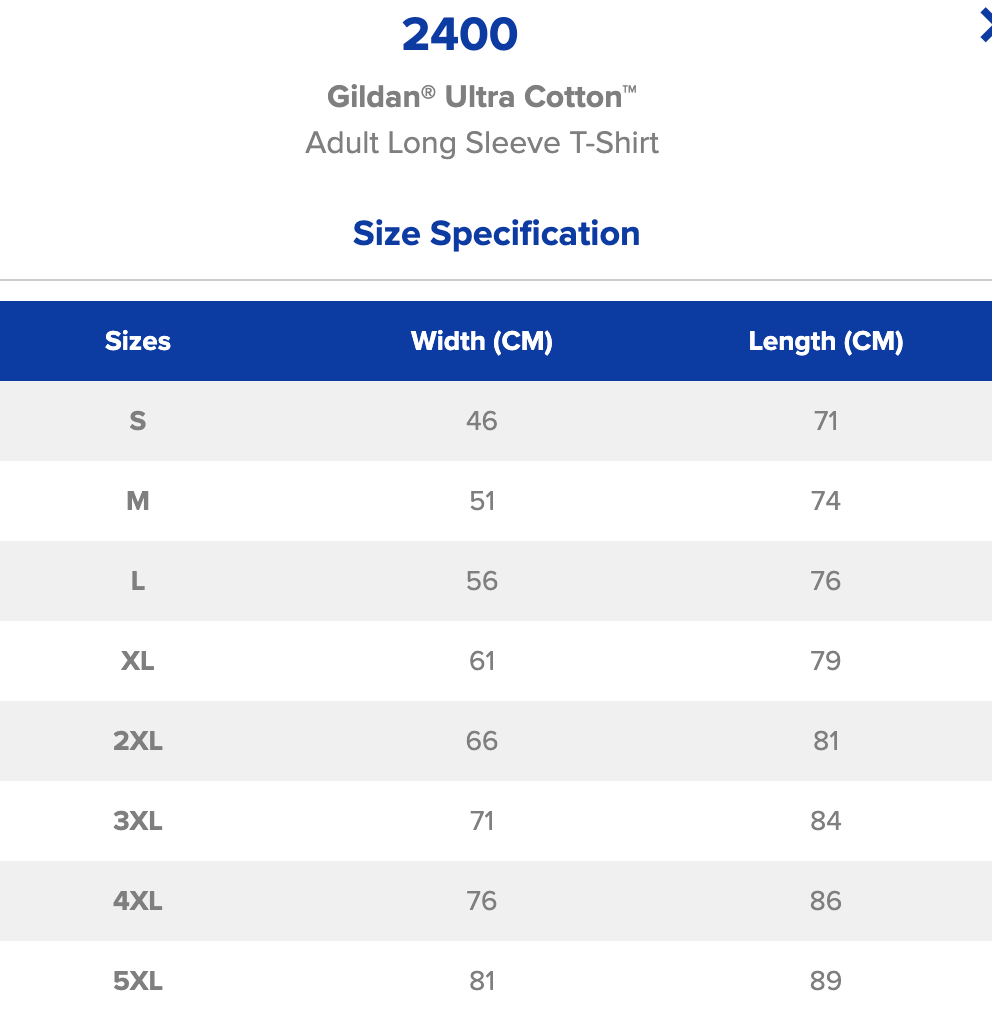992x1034 pixels.
Task: Click the Length (CM) column header
Action: pyautogui.click(x=826, y=341)
